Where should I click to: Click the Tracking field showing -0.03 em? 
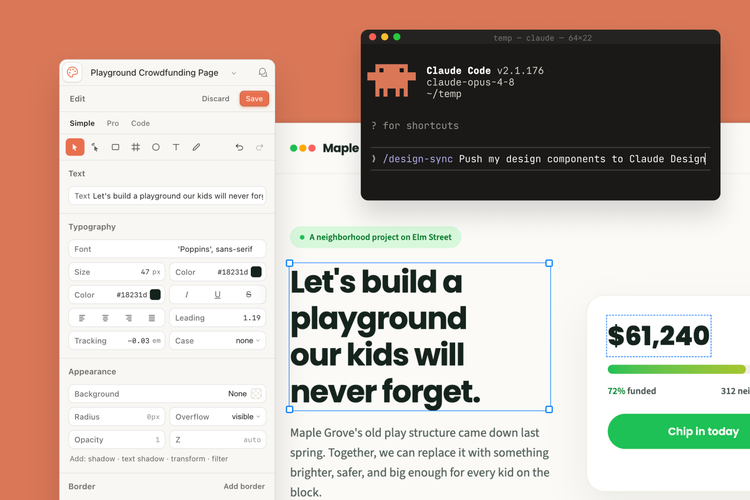117,341
